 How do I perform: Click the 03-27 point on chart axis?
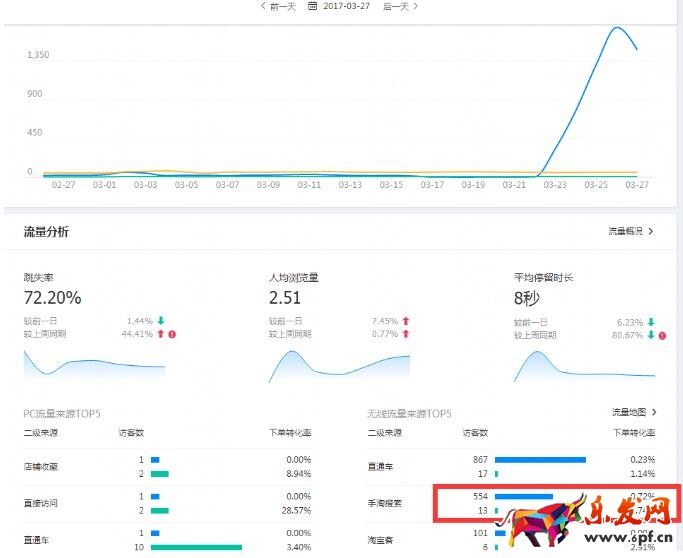(637, 184)
